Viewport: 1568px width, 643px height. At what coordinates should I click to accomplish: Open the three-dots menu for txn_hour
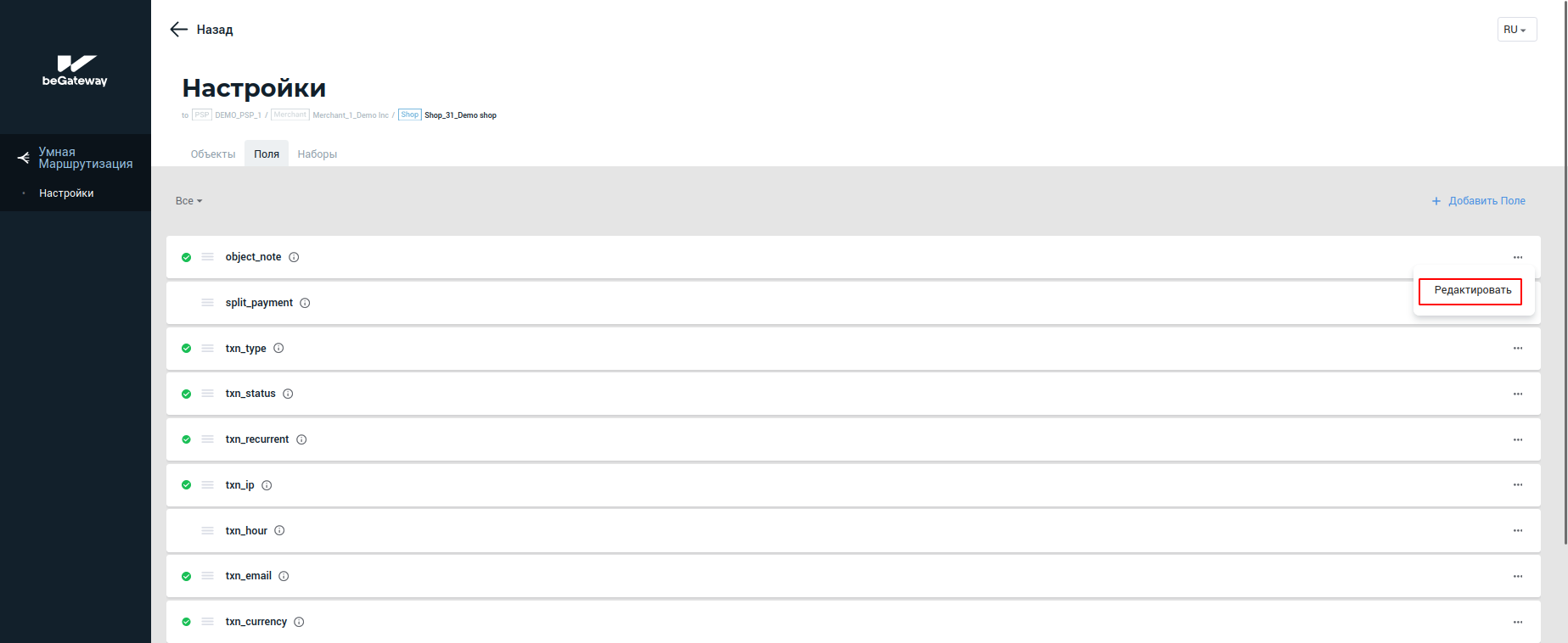click(x=1517, y=531)
